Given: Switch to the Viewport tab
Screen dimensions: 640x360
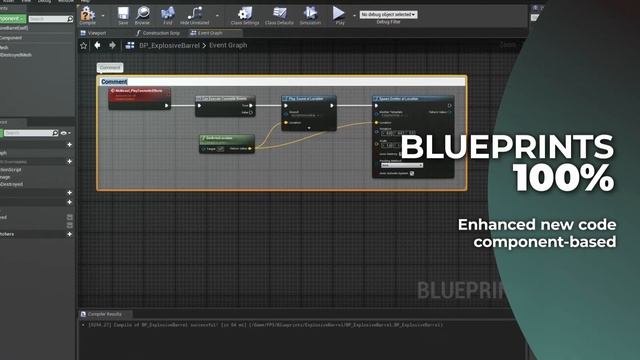Looking at the screenshot, I should pyautogui.click(x=94, y=33).
